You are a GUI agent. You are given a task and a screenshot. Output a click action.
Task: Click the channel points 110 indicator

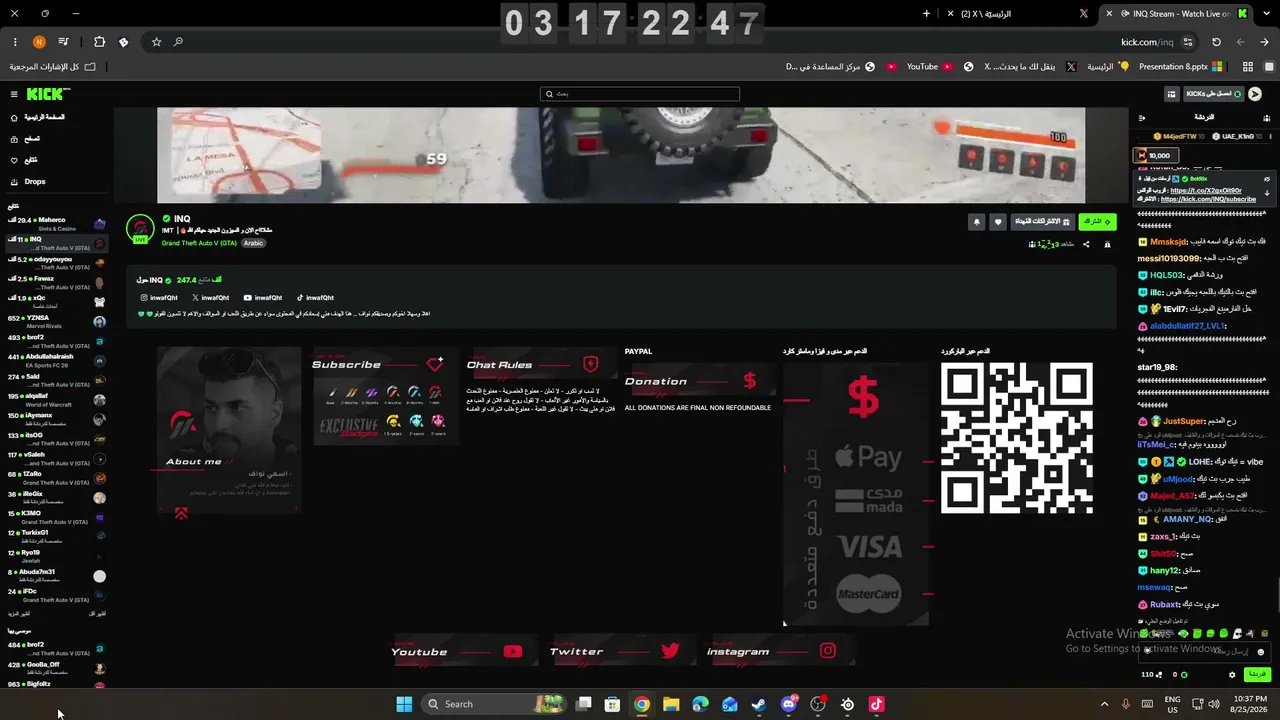coord(1150,675)
